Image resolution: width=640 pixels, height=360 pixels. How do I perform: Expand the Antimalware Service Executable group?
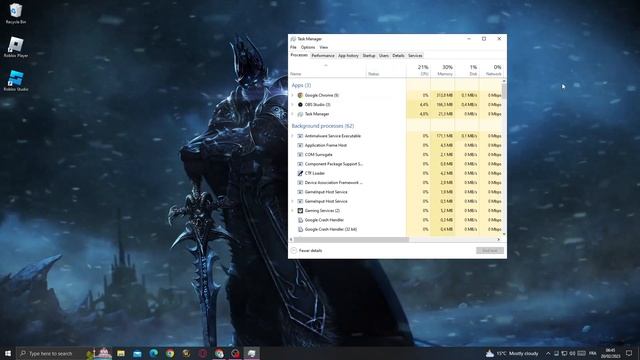pos(292,136)
